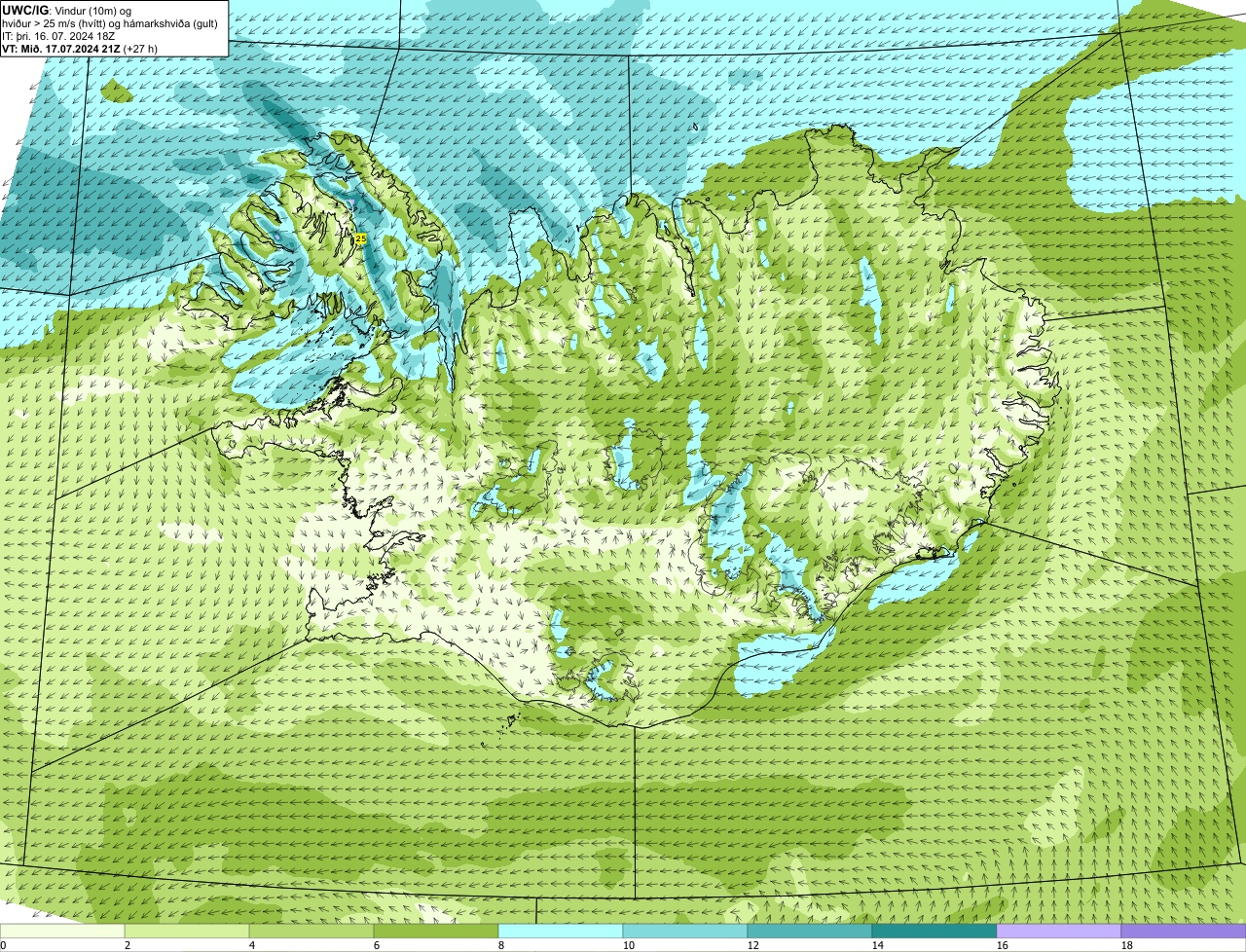This screenshot has height=952, width=1246.
Task: Click the legend tick label '4'
Action: coord(252,945)
